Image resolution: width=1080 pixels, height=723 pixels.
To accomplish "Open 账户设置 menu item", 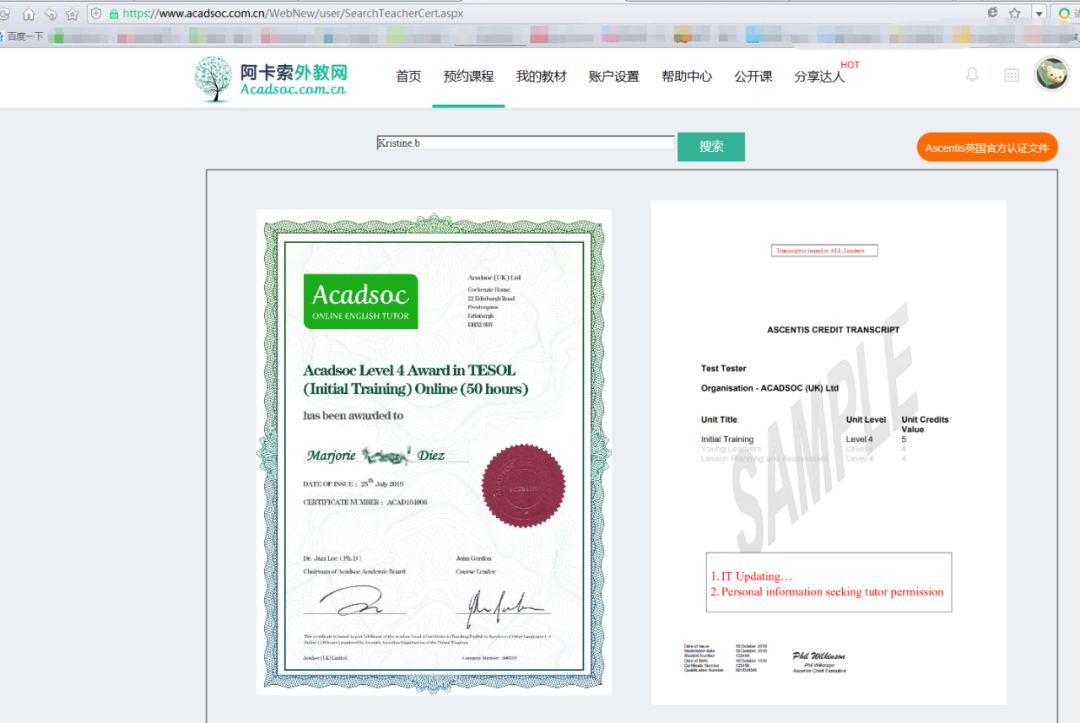I will (x=614, y=76).
